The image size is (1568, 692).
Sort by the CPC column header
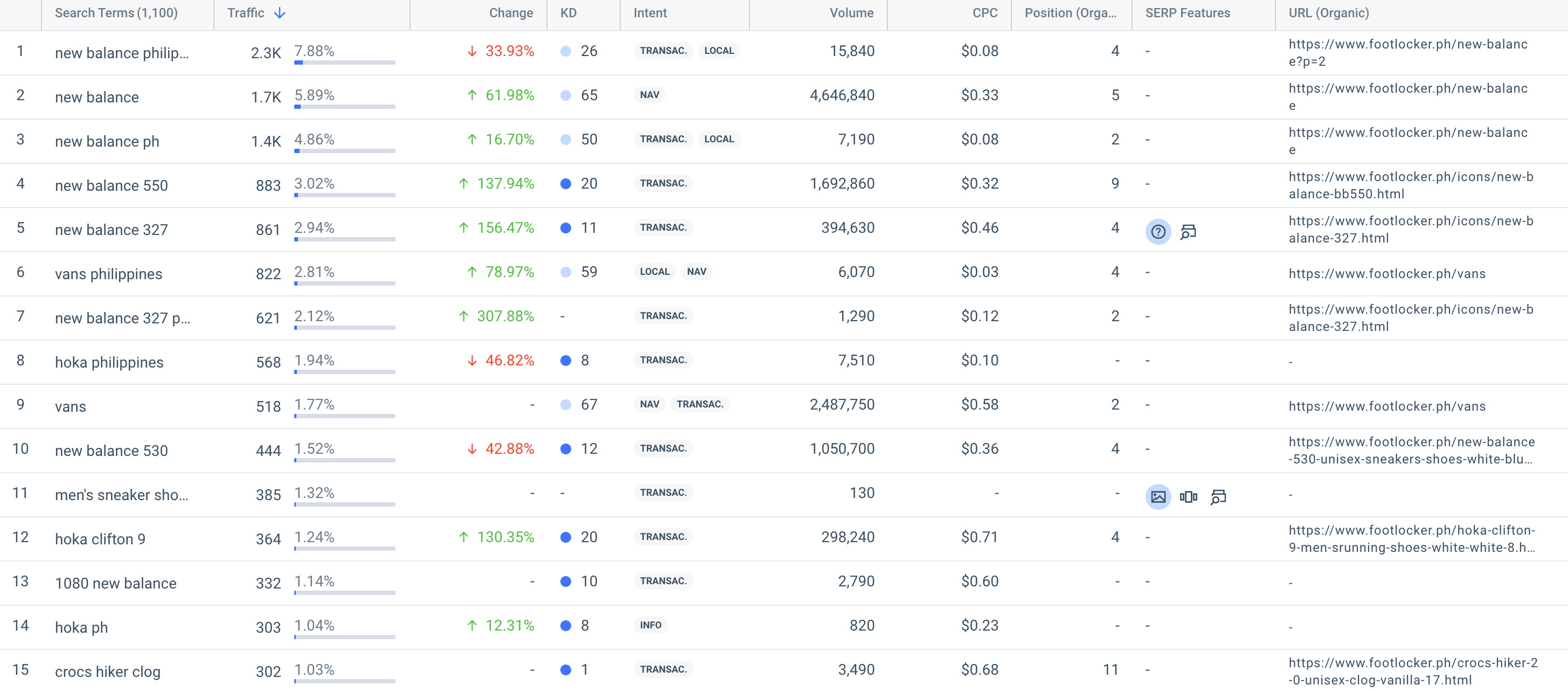(984, 13)
